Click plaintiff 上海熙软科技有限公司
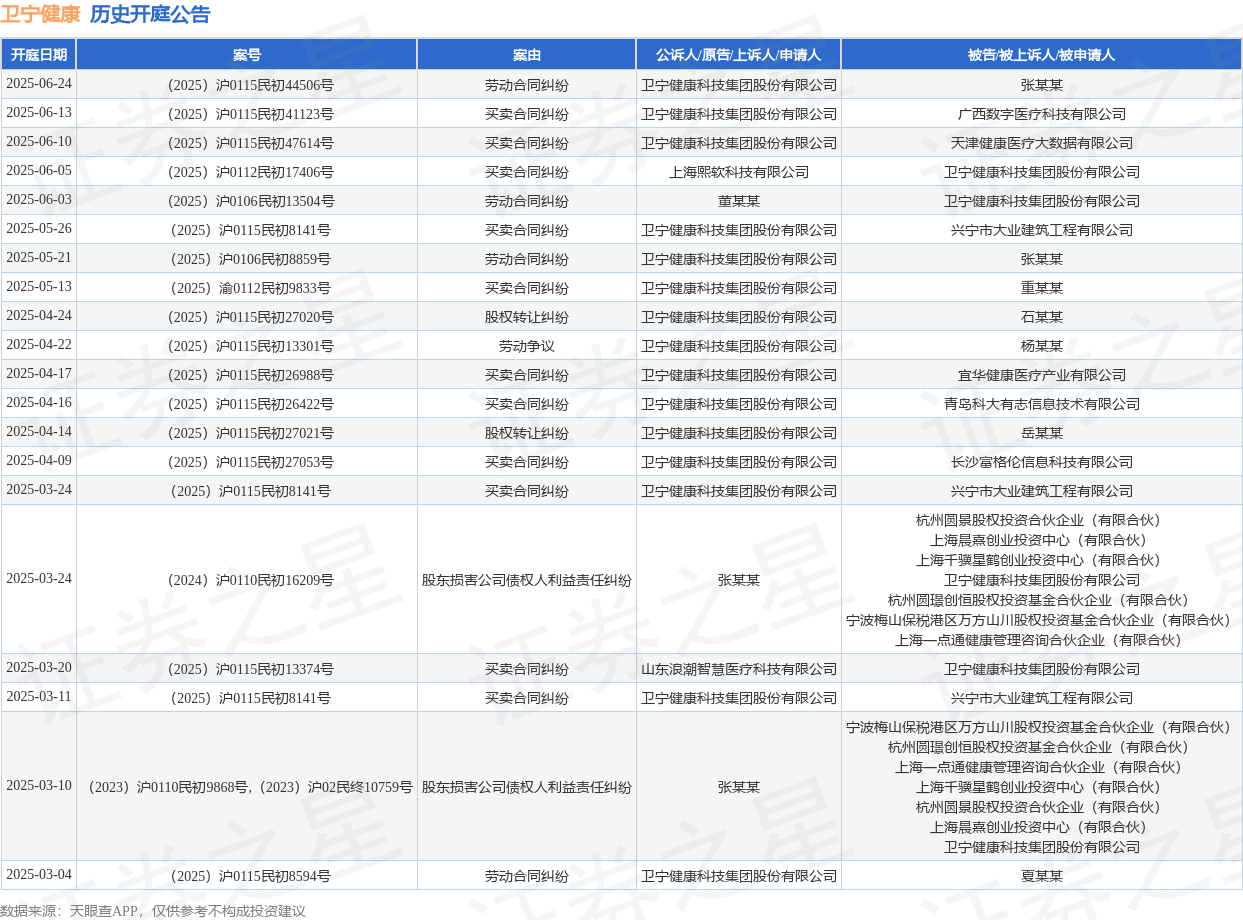This screenshot has width=1243, height=920. [x=738, y=172]
